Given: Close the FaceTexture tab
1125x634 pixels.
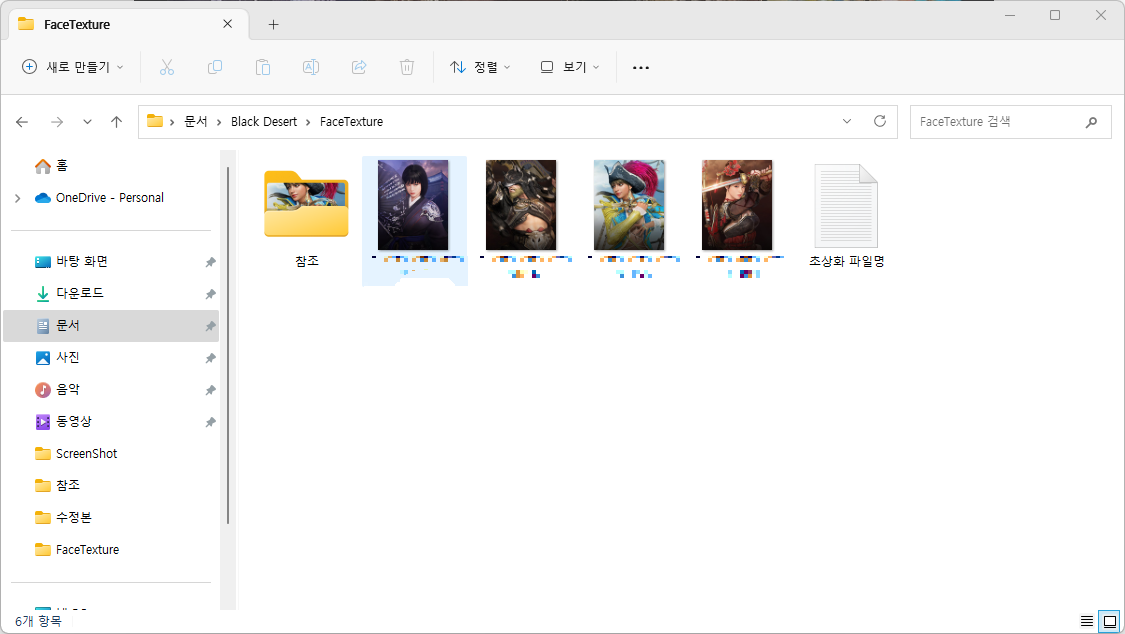Looking at the screenshot, I should [x=227, y=24].
